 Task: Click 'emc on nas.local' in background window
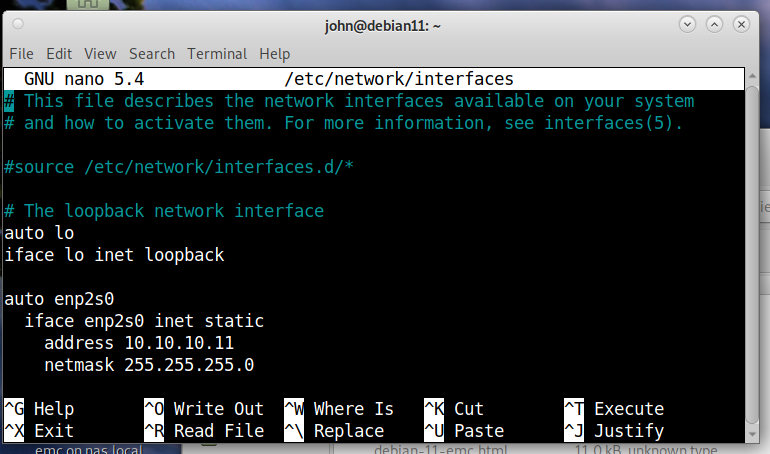[88, 449]
